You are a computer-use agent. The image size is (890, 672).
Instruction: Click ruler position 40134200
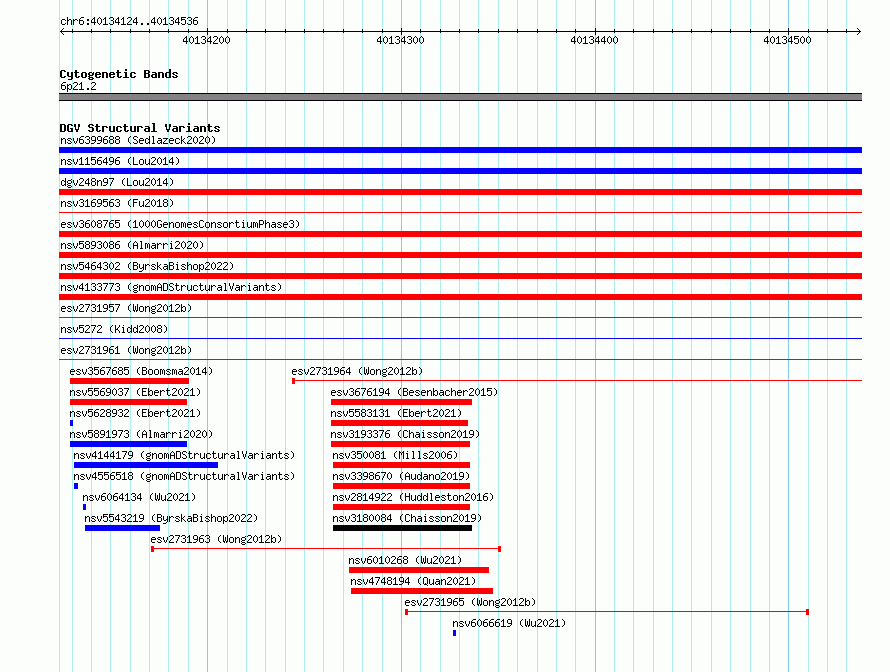pyautogui.click(x=207, y=40)
